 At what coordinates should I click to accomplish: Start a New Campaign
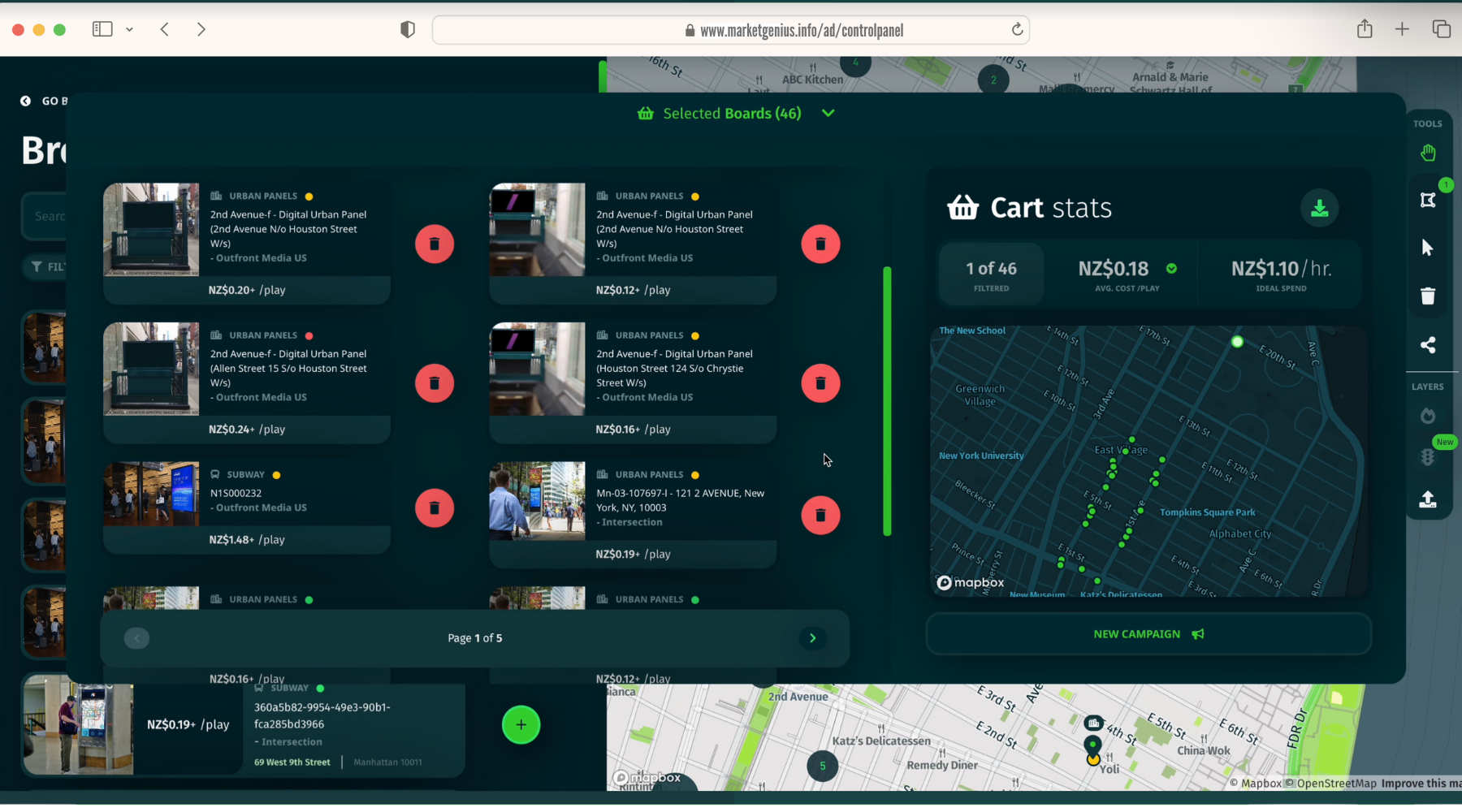tap(1148, 634)
